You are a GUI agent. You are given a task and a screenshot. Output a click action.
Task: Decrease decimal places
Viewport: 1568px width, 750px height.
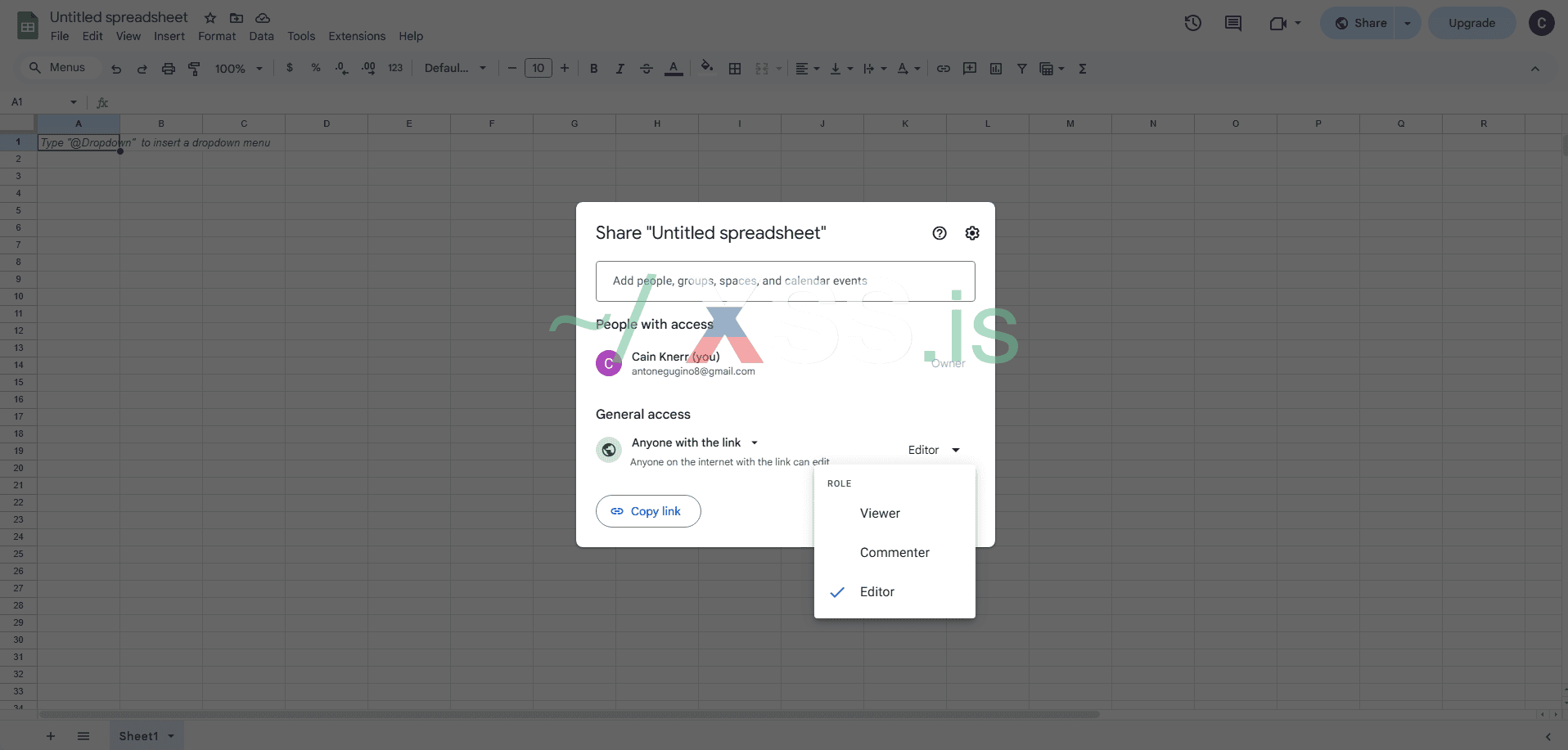(342, 68)
